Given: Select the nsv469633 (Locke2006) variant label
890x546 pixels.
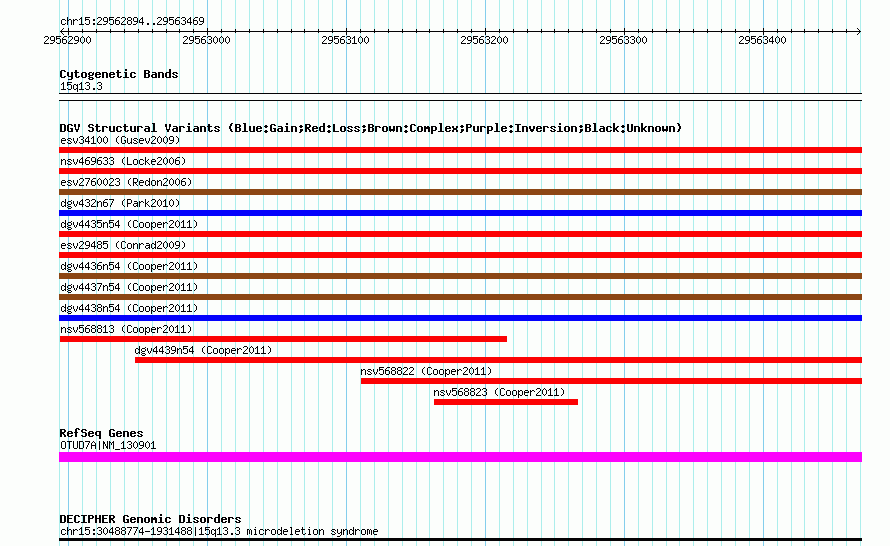Looking at the screenshot, I should (x=123, y=161).
